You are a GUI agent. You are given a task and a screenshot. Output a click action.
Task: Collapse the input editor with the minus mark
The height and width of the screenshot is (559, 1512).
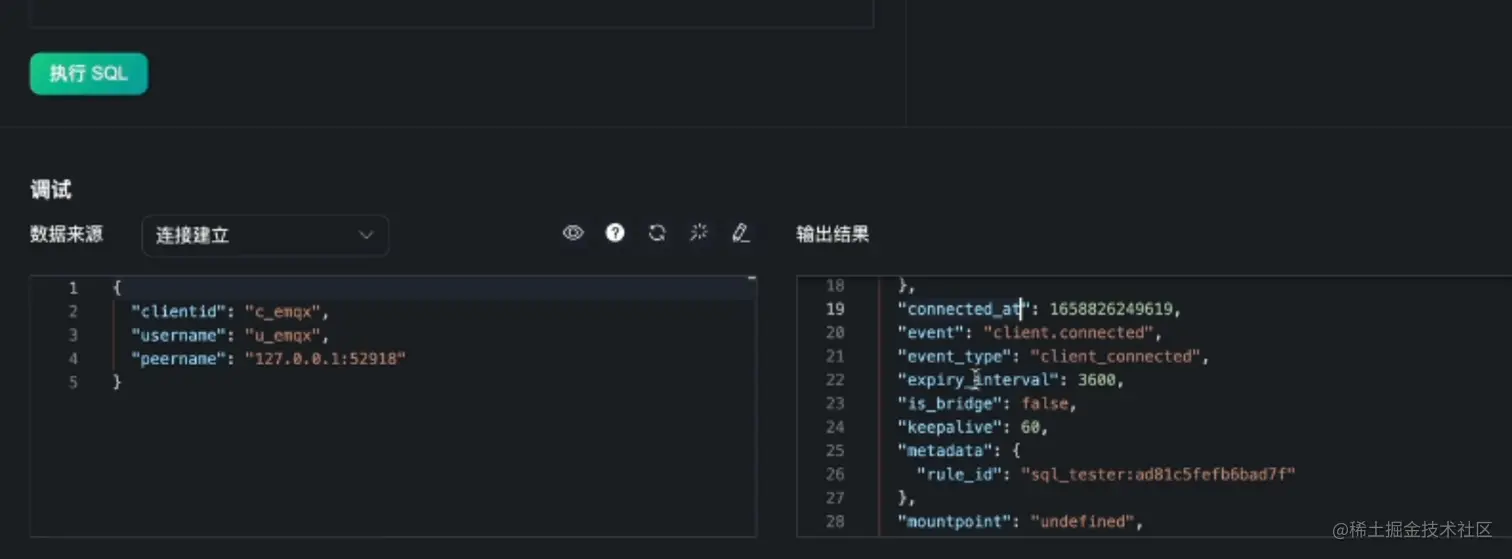tap(751, 280)
